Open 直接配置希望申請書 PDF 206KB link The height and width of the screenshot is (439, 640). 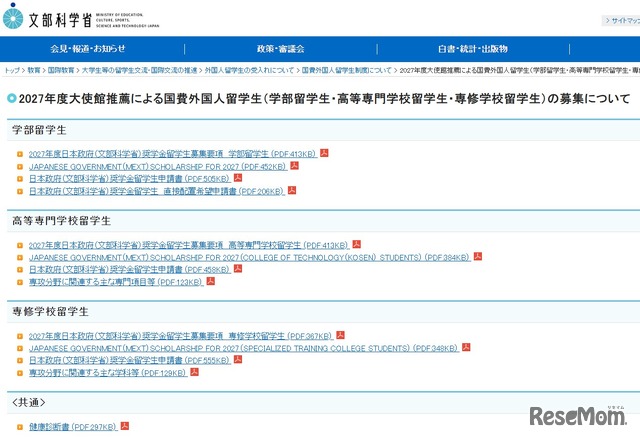tap(157, 191)
